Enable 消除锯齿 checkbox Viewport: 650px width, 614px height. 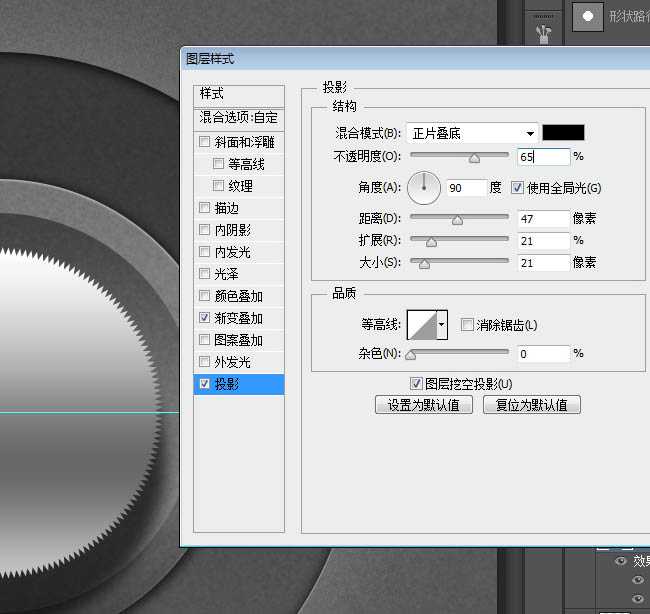point(467,325)
